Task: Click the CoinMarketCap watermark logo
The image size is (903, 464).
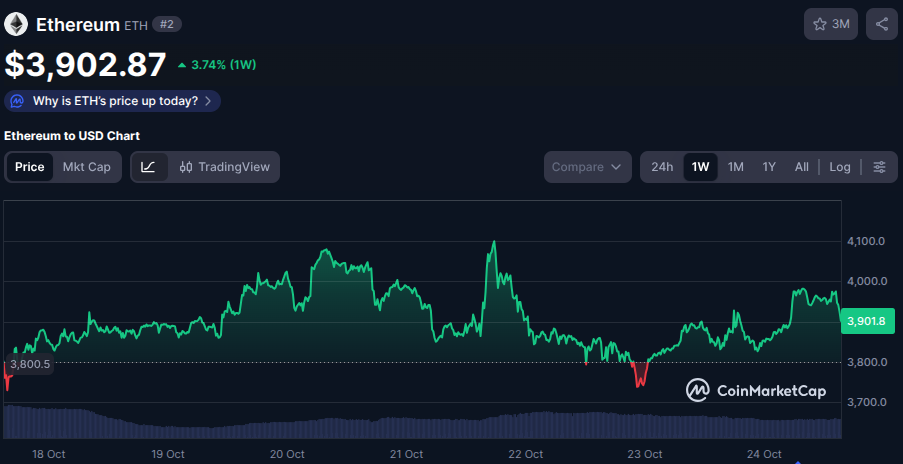Action: [756, 391]
